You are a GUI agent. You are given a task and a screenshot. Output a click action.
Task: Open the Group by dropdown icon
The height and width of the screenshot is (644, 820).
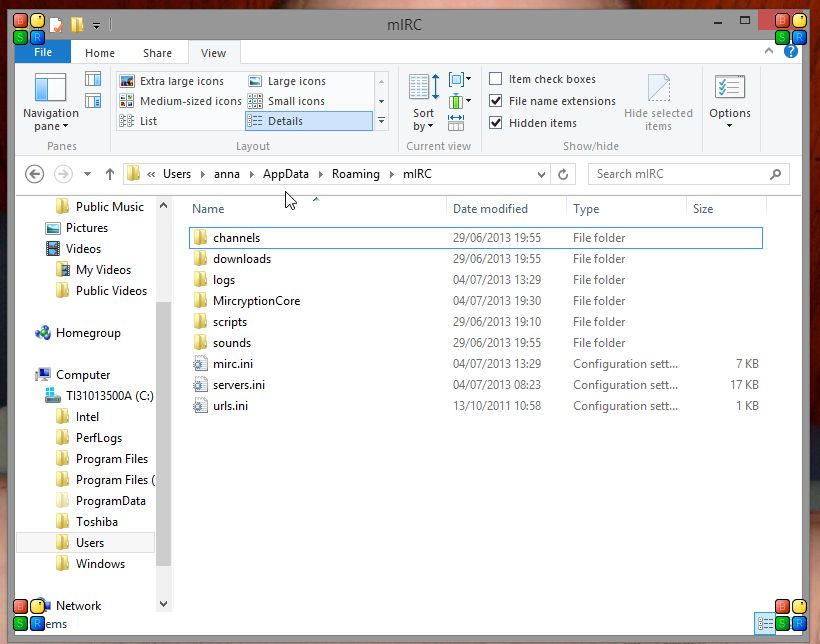460,80
